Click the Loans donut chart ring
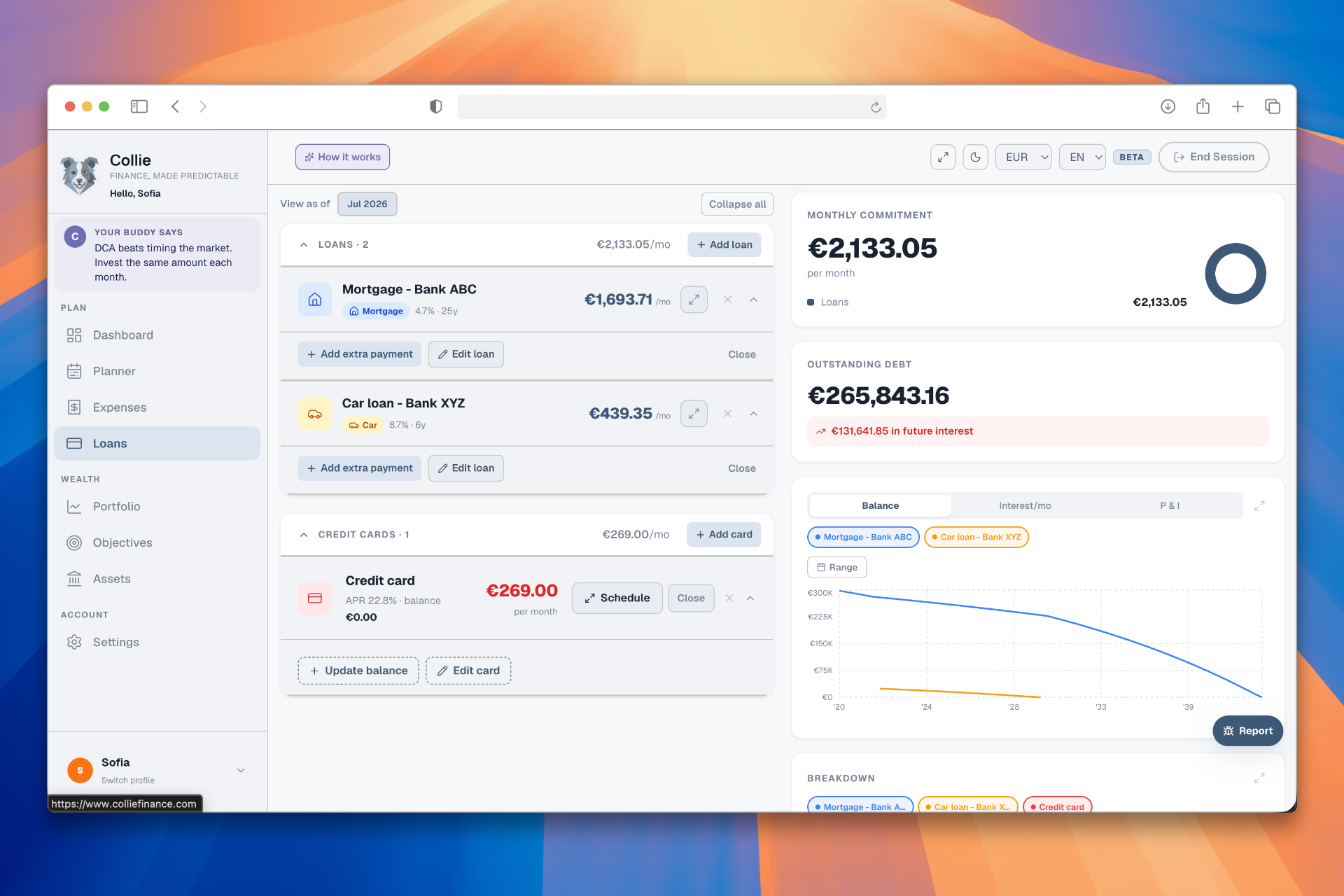 coord(1235,274)
